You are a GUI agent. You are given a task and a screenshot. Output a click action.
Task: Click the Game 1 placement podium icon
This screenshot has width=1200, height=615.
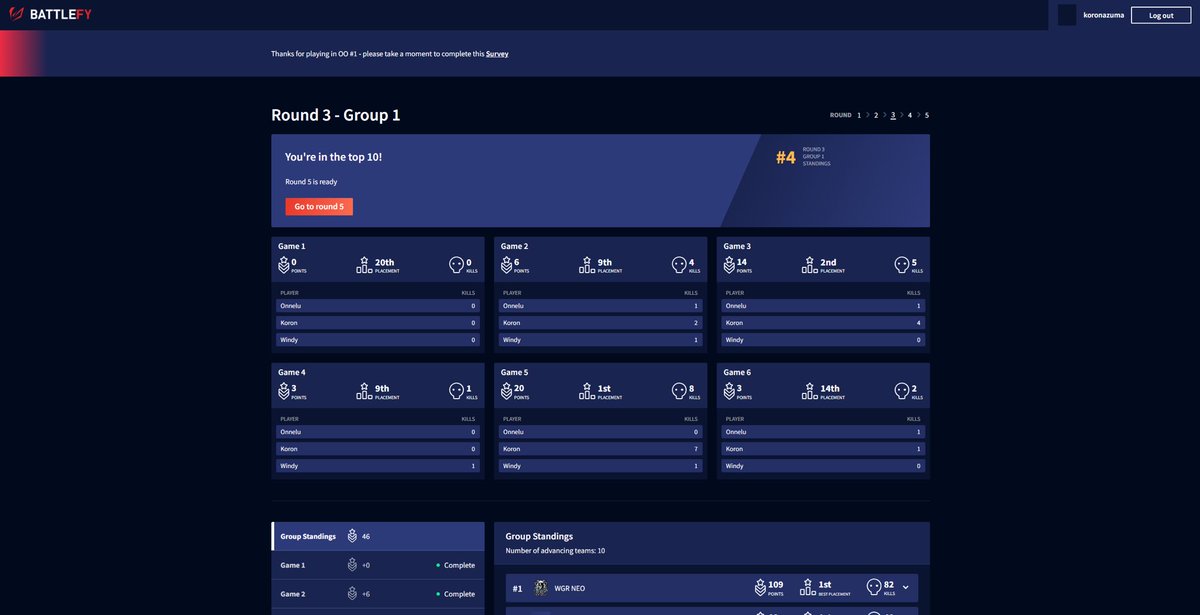364,265
